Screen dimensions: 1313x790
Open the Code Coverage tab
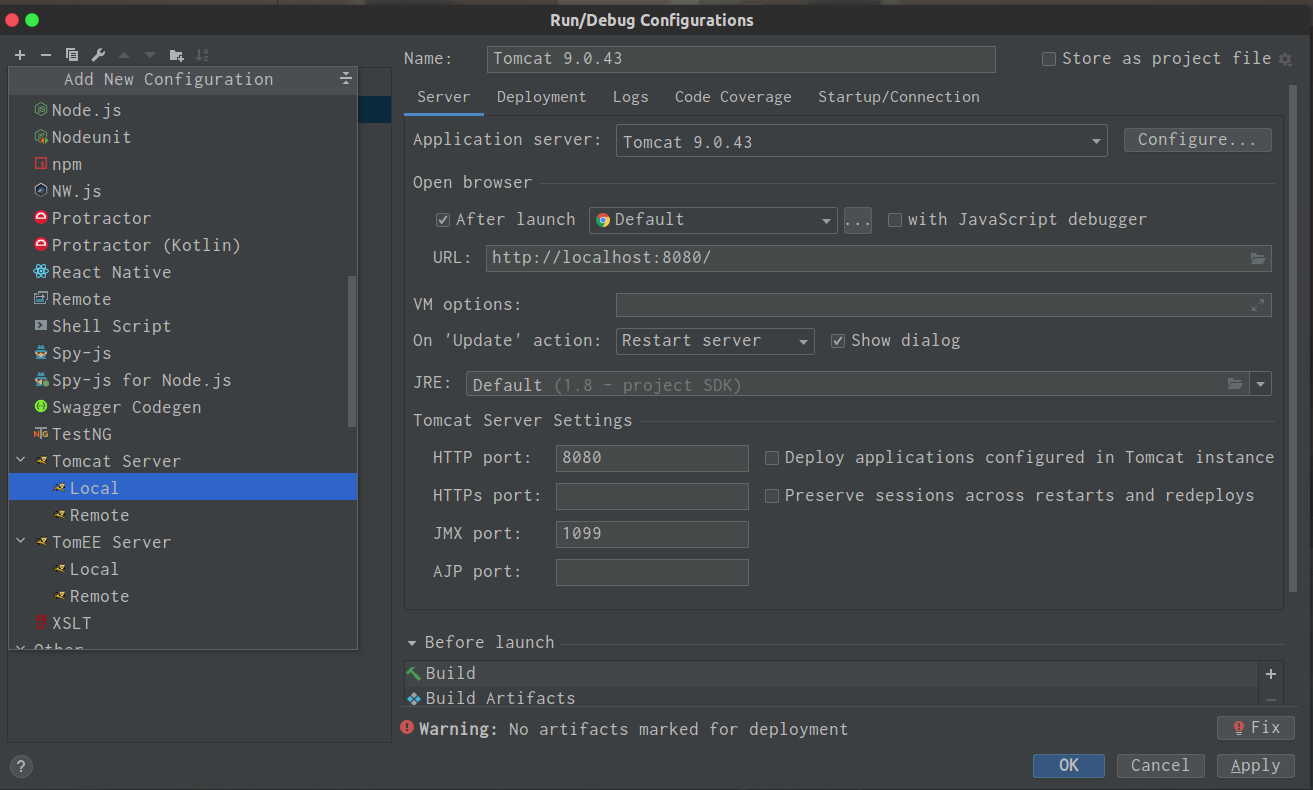pos(733,97)
